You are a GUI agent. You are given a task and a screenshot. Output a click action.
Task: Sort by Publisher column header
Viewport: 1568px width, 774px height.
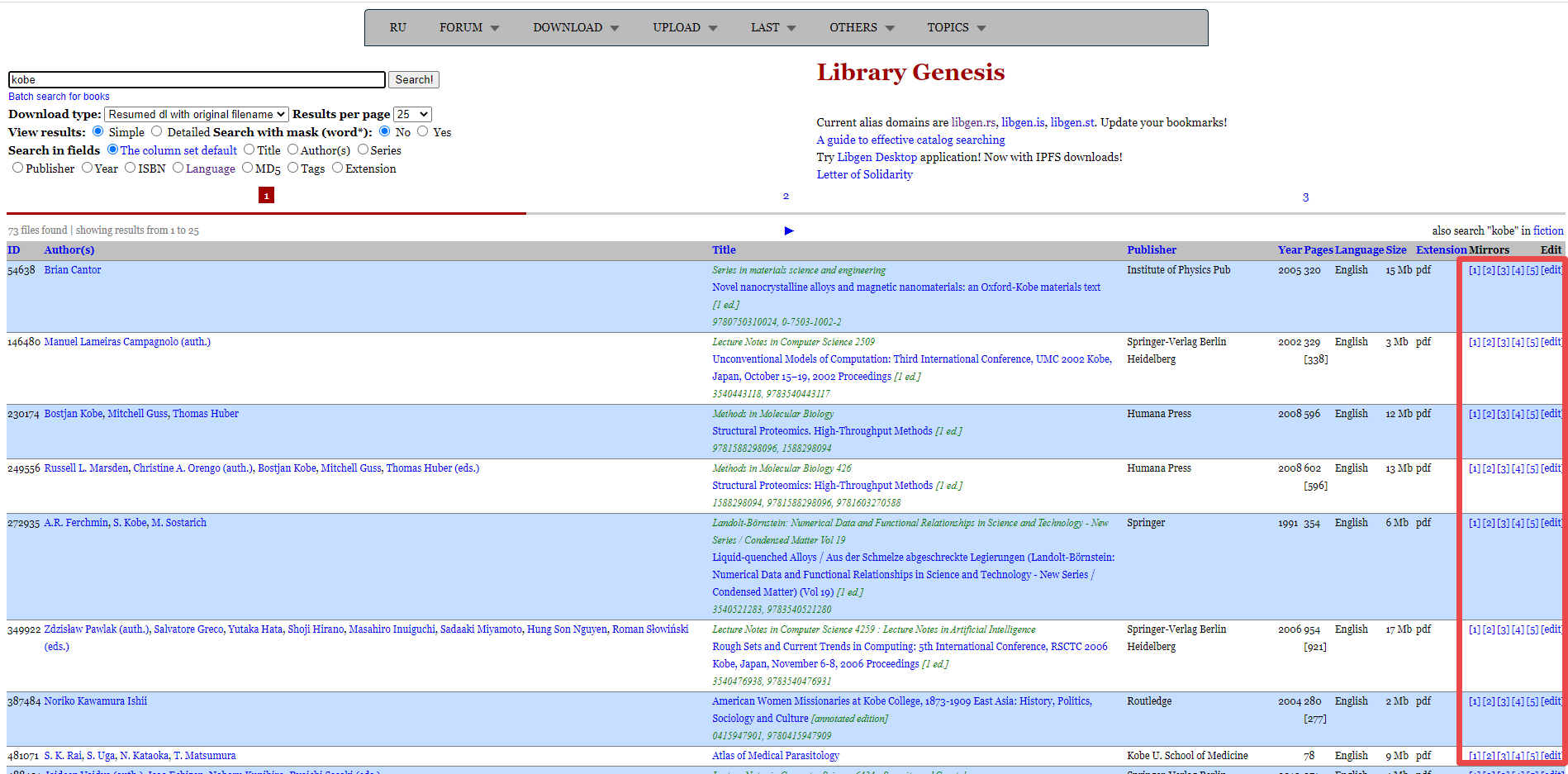pyautogui.click(x=1152, y=249)
